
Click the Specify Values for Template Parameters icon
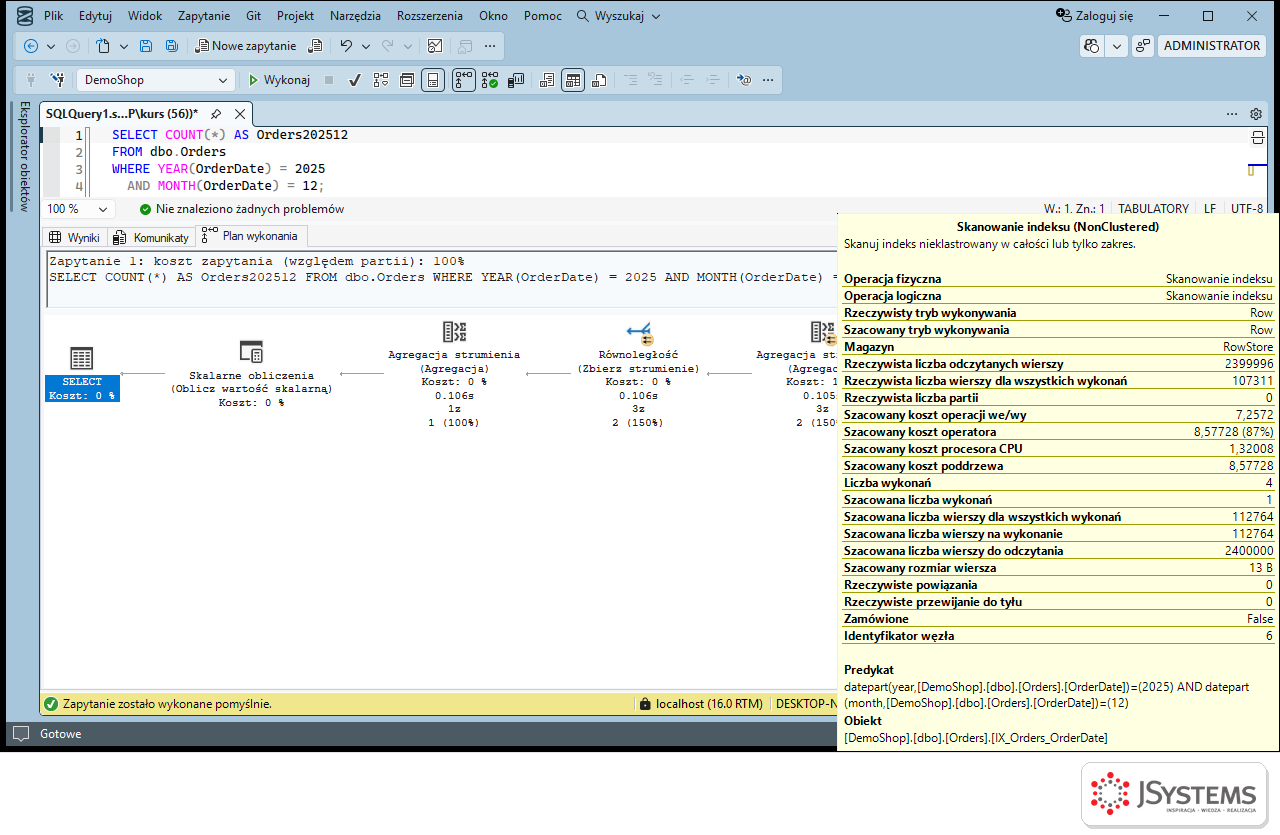pos(743,80)
